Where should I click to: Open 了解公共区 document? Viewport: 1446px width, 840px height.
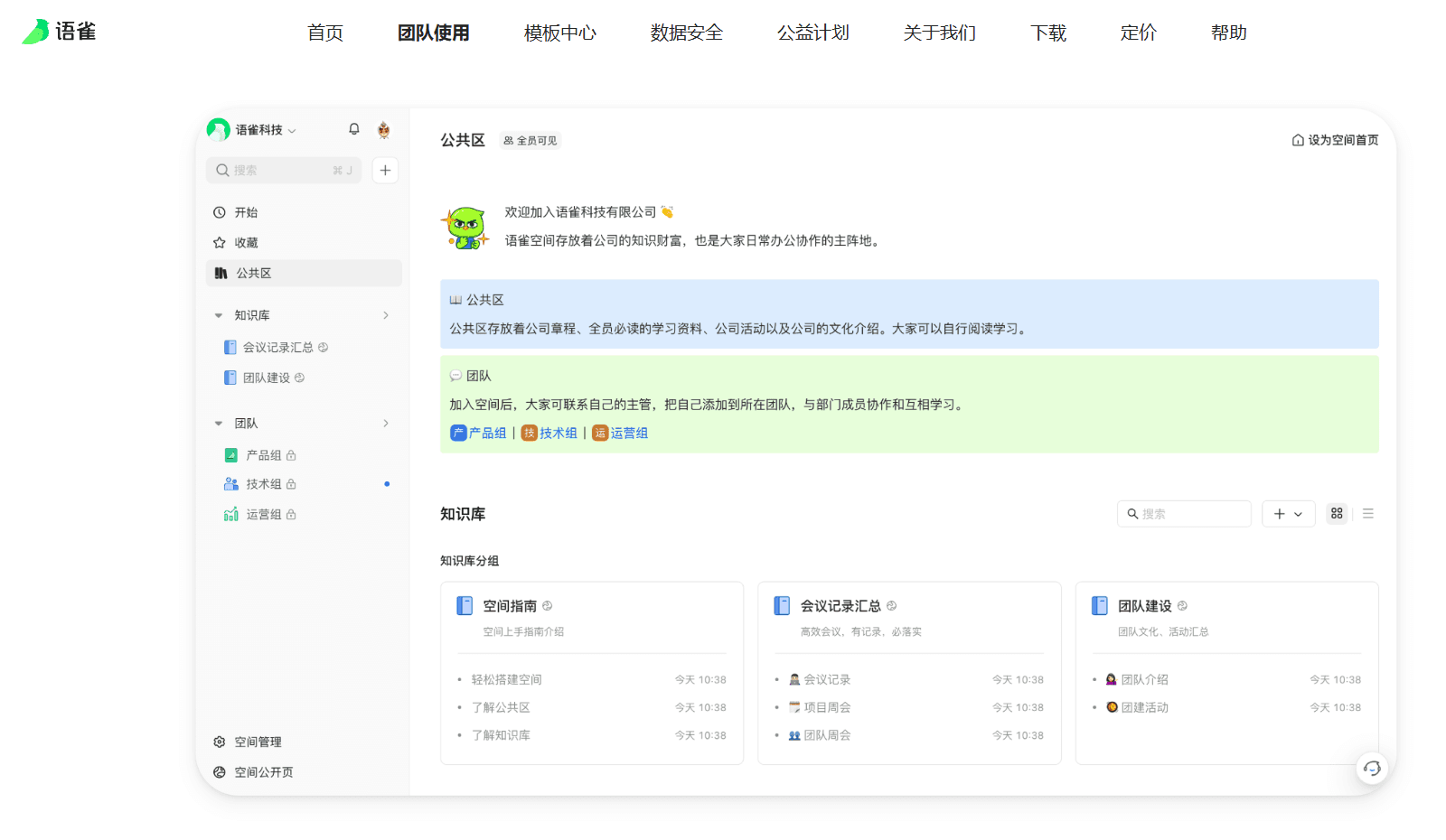point(501,707)
